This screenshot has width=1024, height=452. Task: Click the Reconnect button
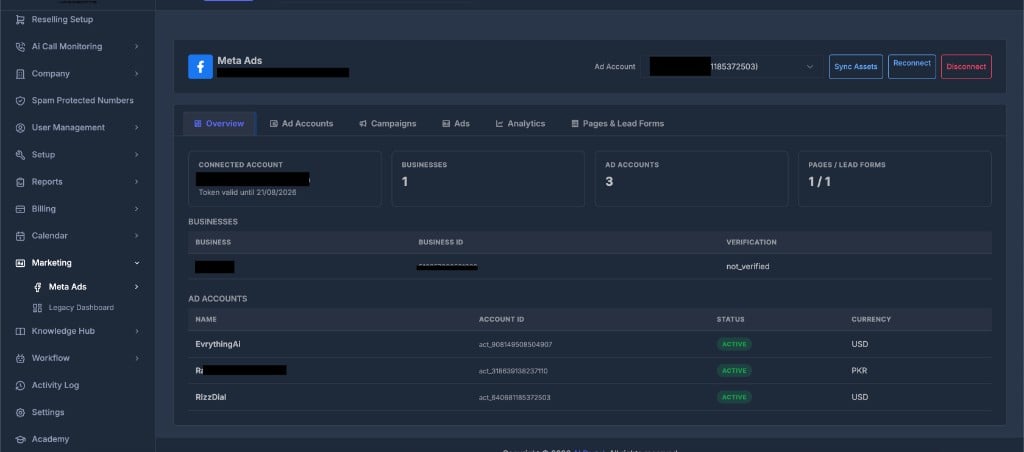pyautogui.click(x=912, y=67)
